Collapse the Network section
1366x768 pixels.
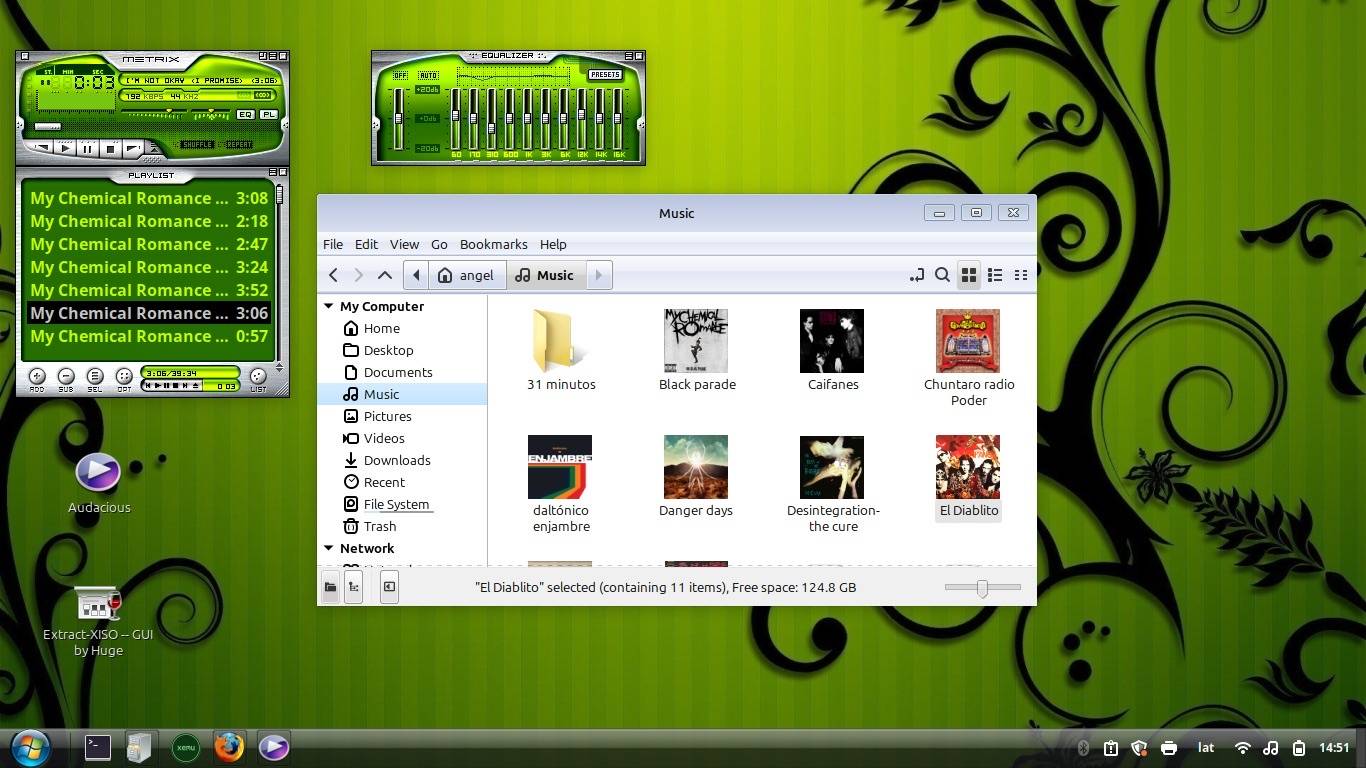pos(329,548)
